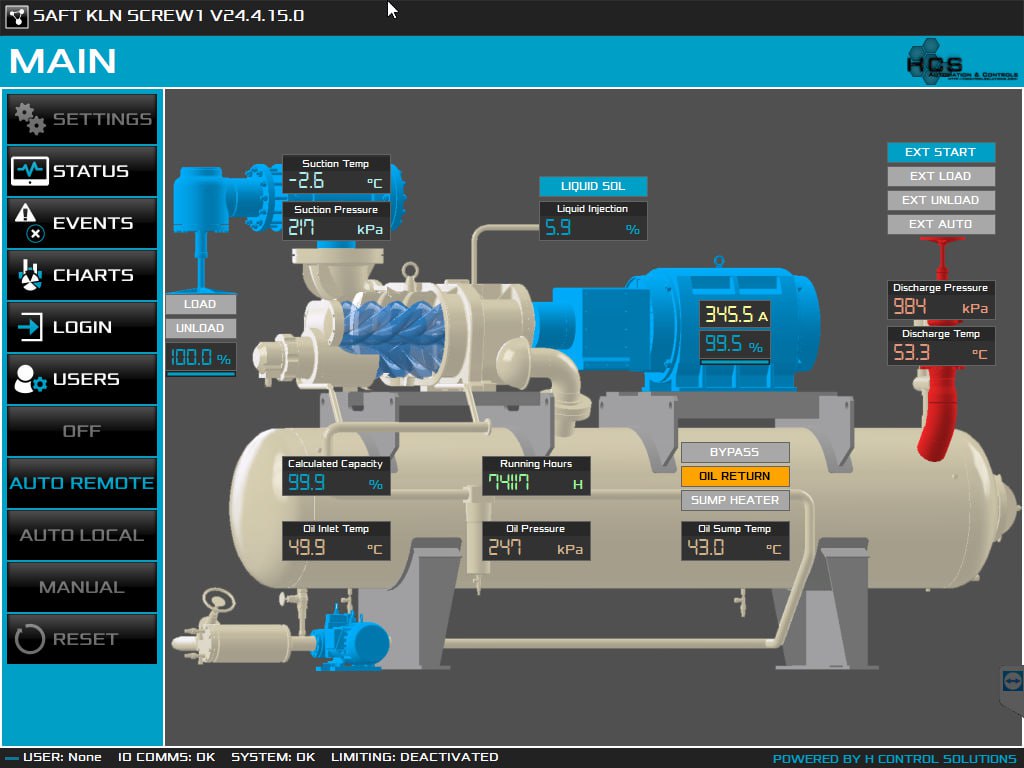1024x768 pixels.
Task: Click the motor current 345.5 A readout
Action: coord(735,314)
